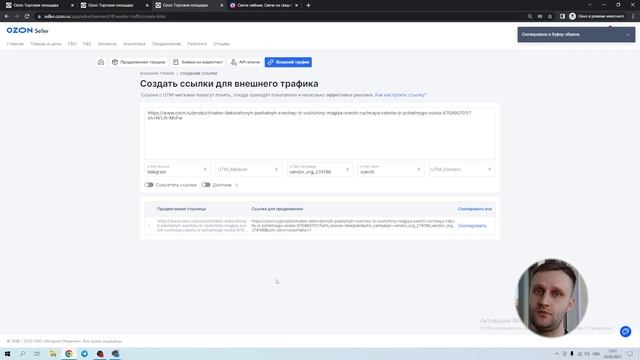Open the Финансы menu item

tap(107, 44)
